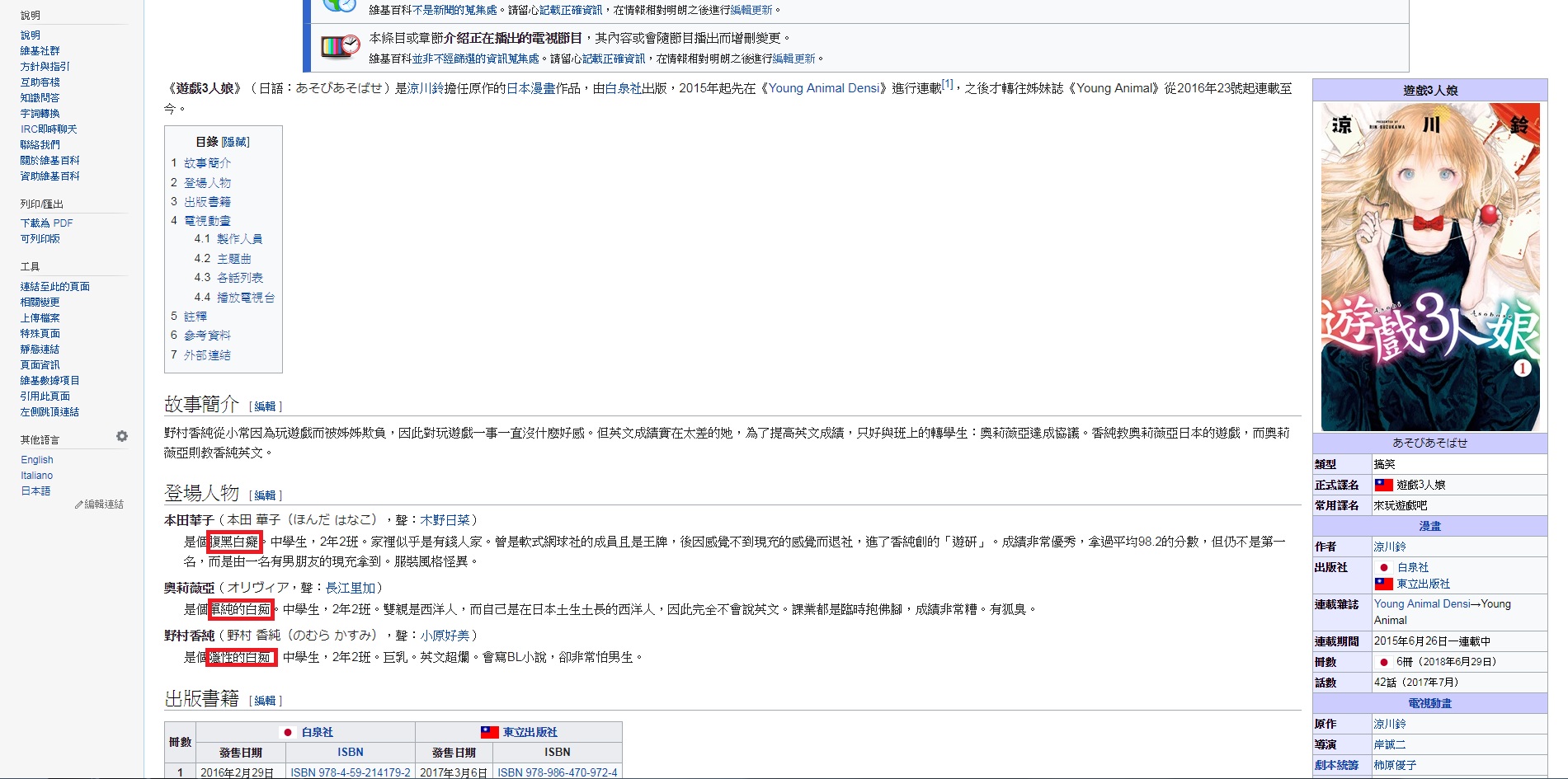Select 外部連結 entry in table of contents
This screenshot has height=779, width=1568.
207,355
